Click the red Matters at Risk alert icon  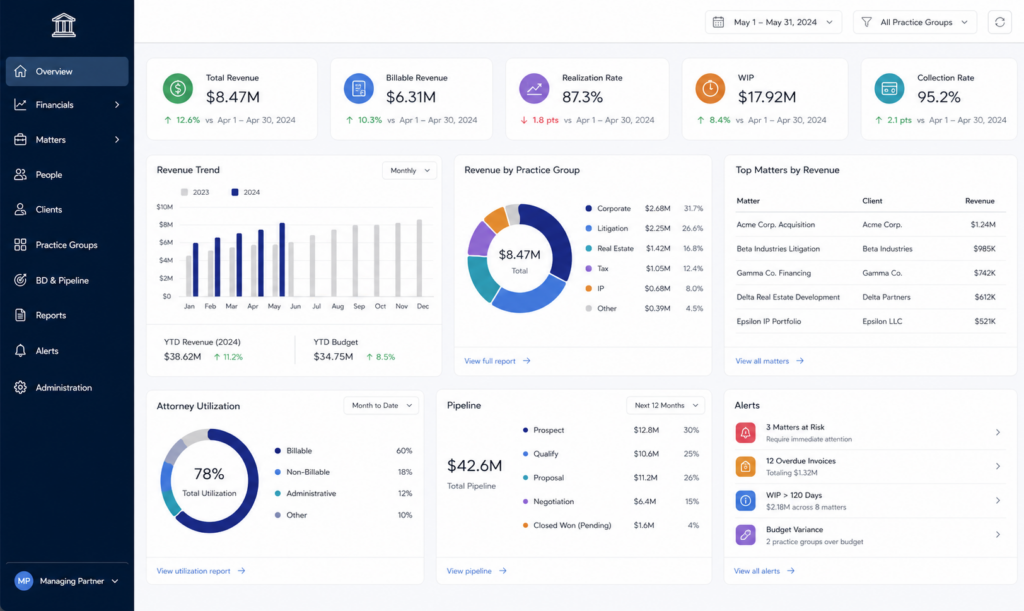click(745, 433)
